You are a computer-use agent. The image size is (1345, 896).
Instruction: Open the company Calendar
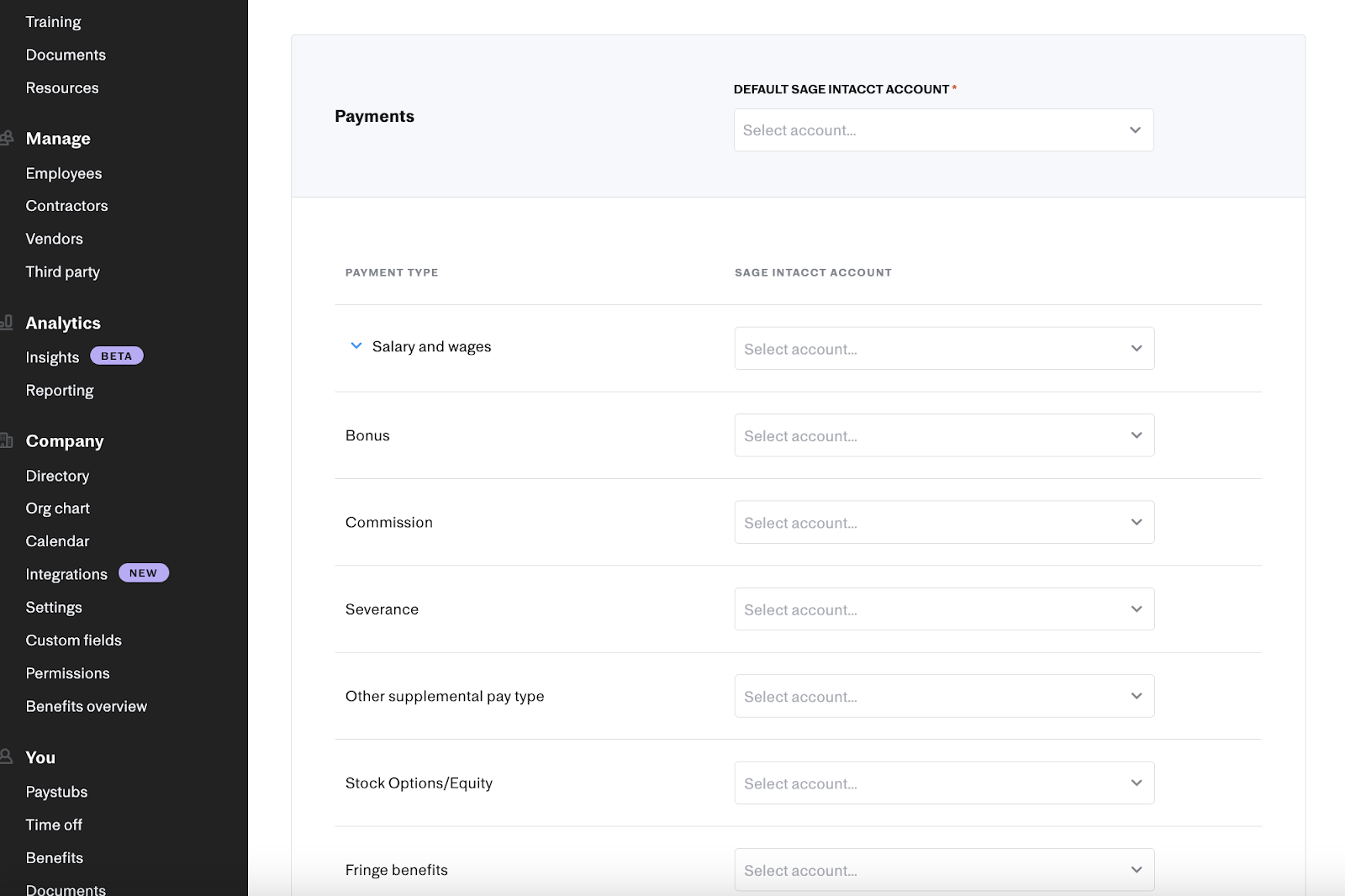click(x=57, y=541)
